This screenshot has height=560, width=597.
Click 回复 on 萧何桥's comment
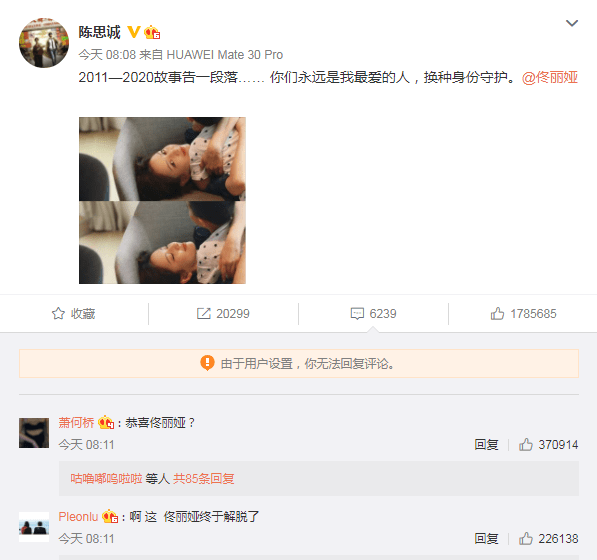486,444
